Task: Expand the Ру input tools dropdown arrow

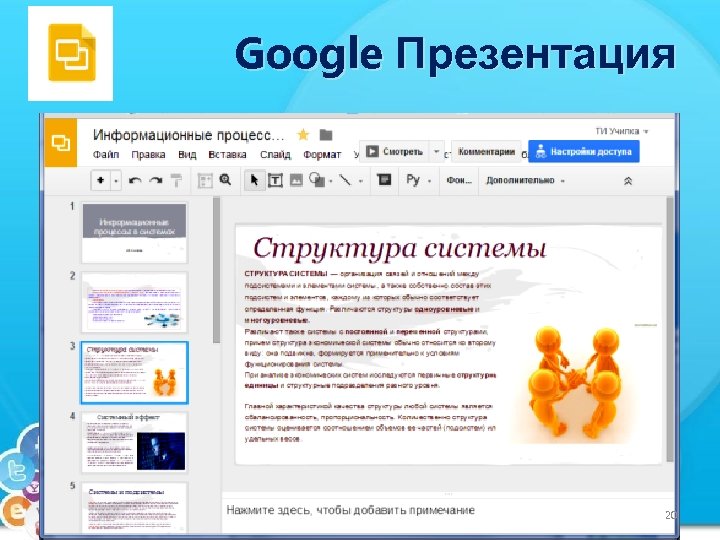Action: [x=429, y=181]
